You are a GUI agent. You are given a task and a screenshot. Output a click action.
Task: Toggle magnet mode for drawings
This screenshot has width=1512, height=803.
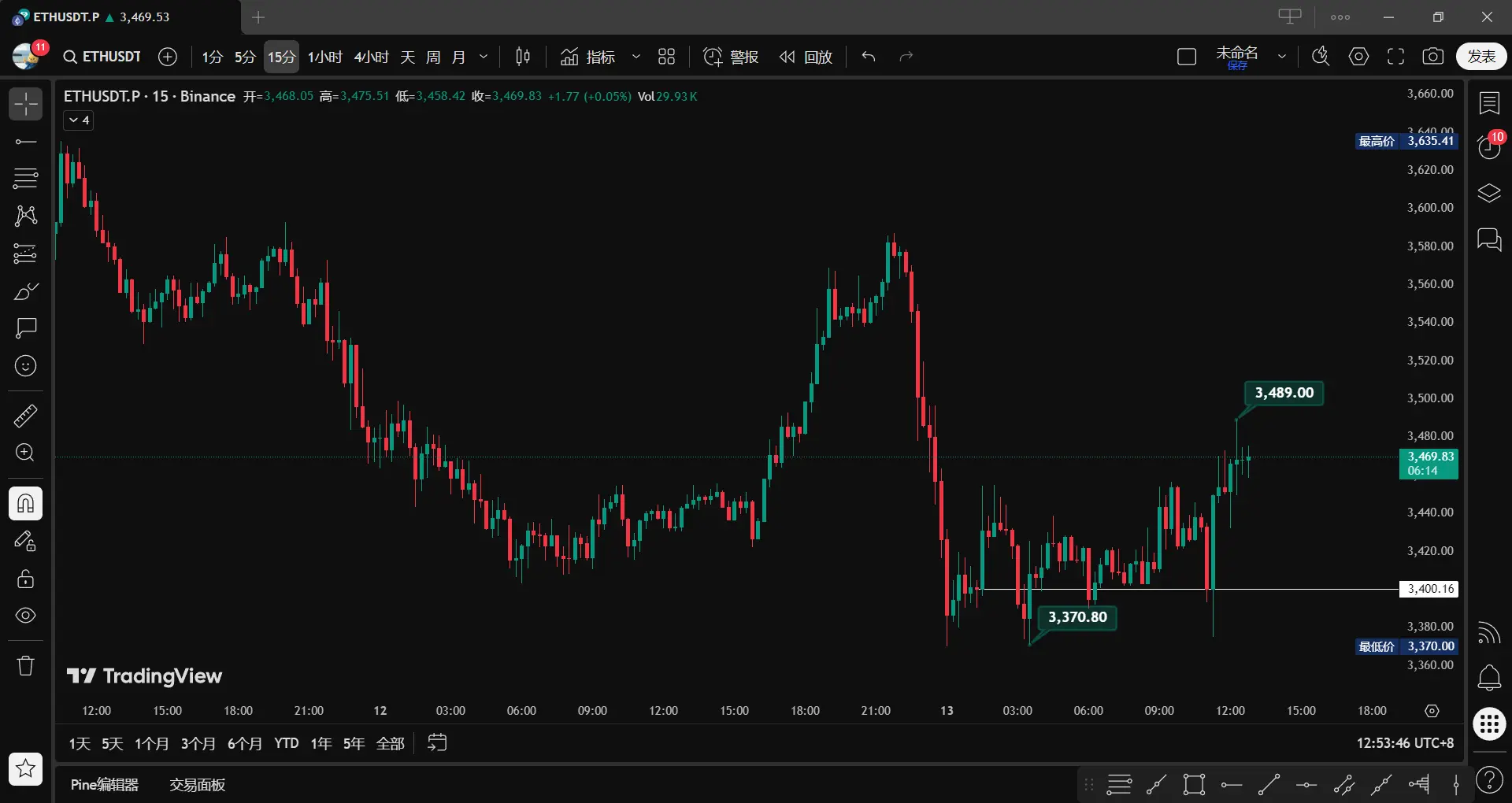[25, 504]
